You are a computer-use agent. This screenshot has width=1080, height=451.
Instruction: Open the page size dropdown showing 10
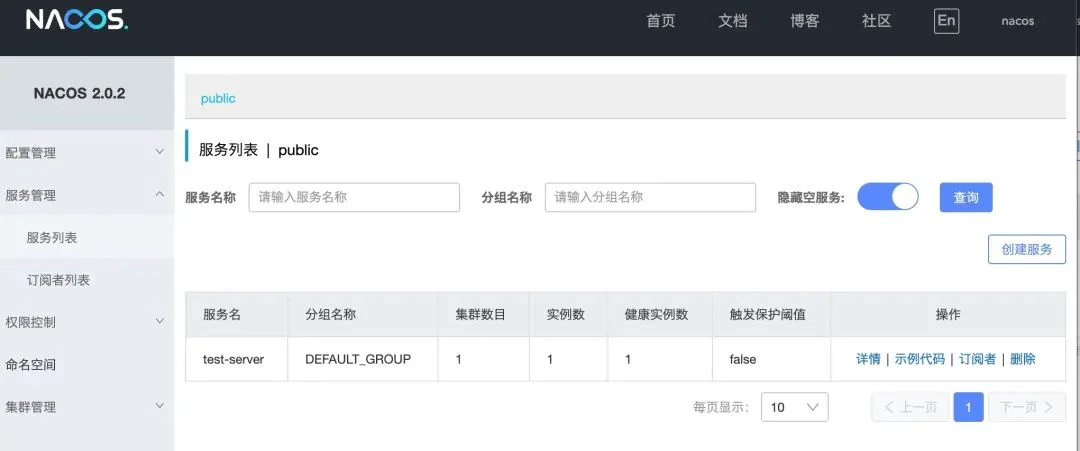tap(794, 407)
